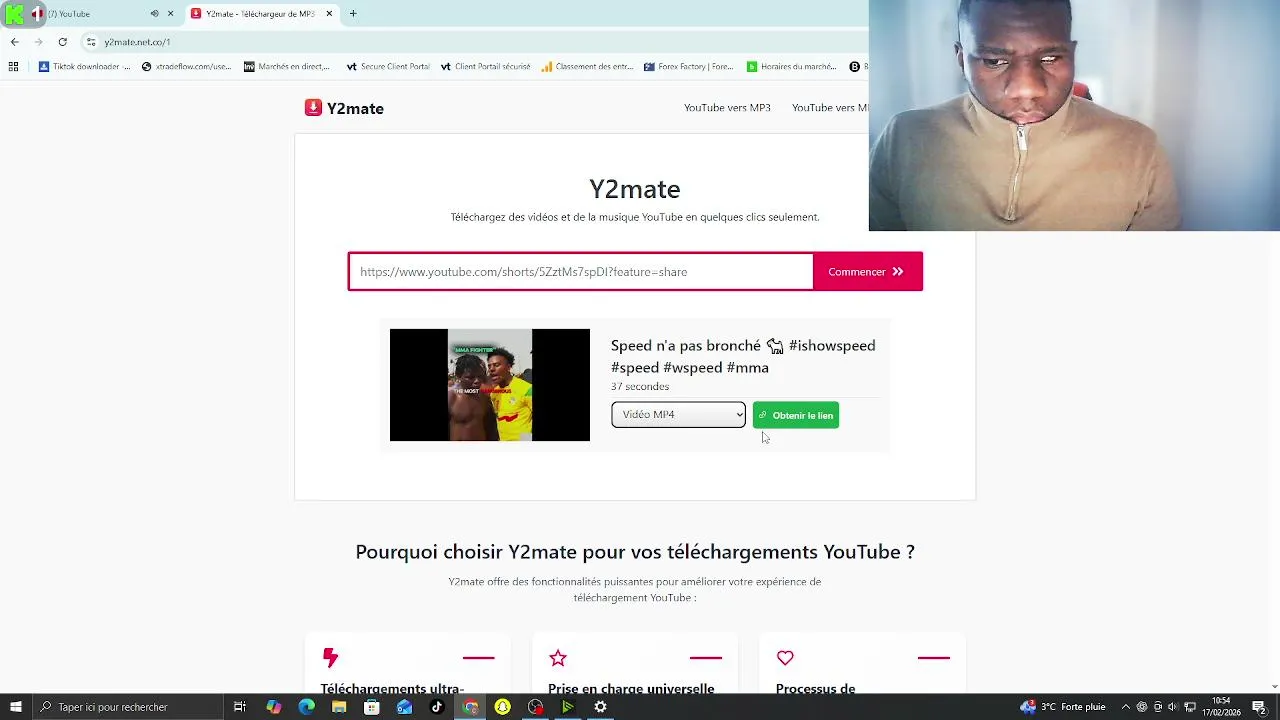Open Forex Factory bookmark
This screenshot has height=720, width=1280.
(x=688, y=67)
